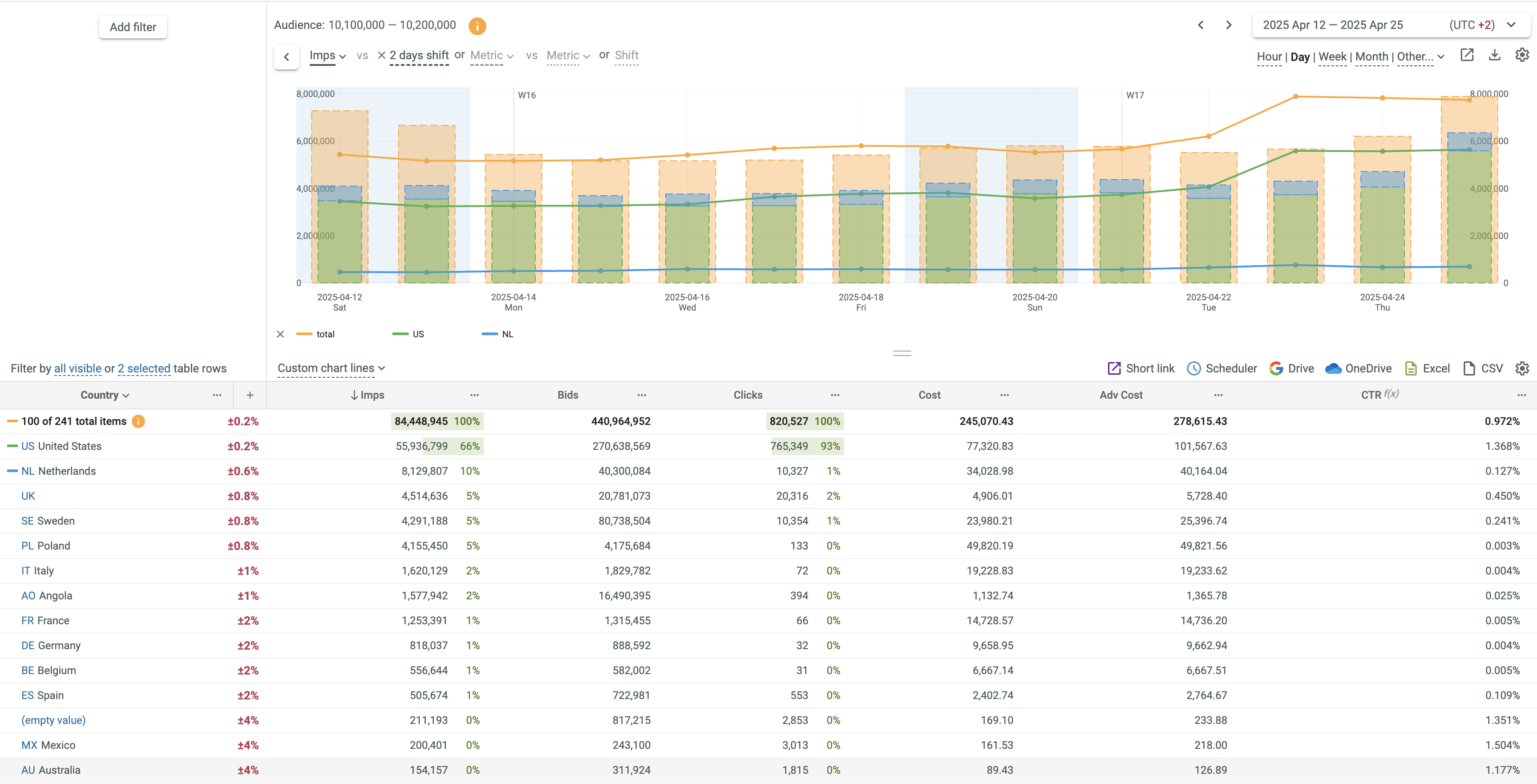The width and height of the screenshot is (1537, 784).
Task: Switch chart granularity to Week
Action: point(1332,57)
